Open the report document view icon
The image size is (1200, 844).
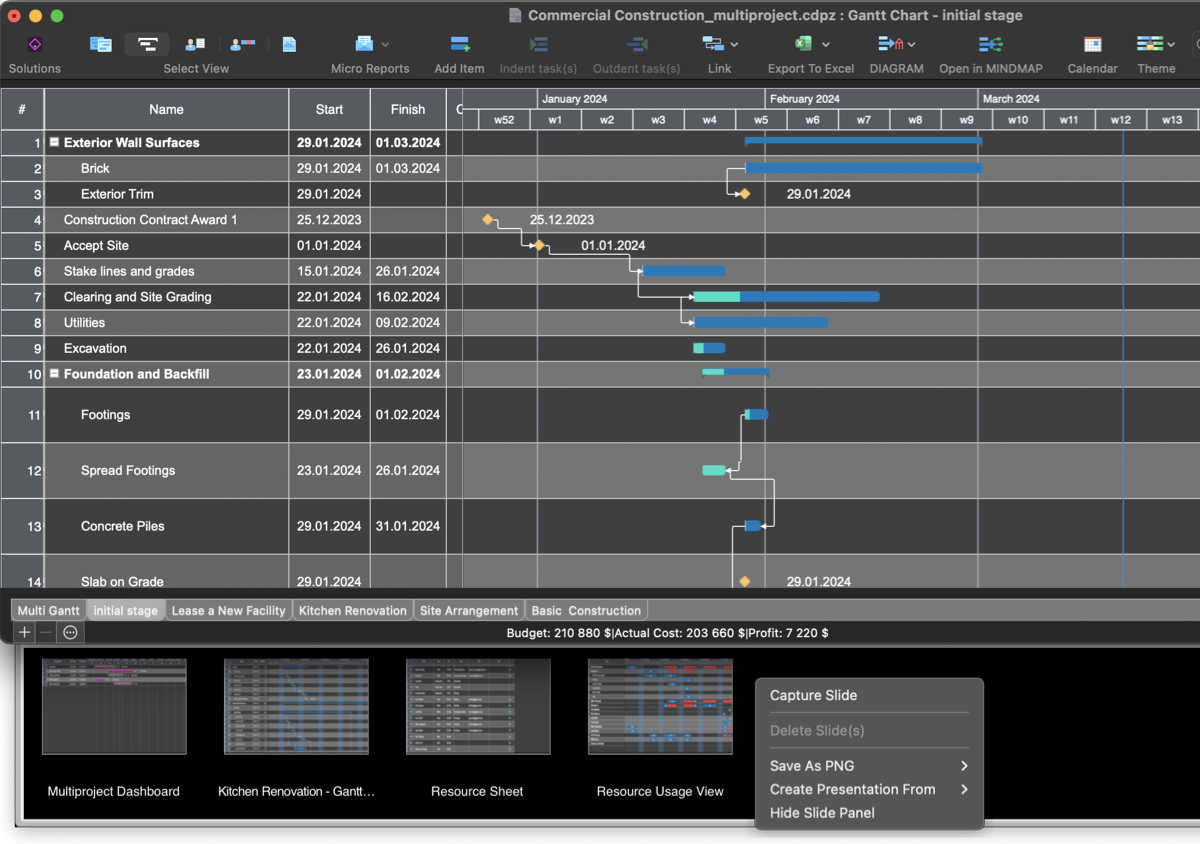pos(290,44)
